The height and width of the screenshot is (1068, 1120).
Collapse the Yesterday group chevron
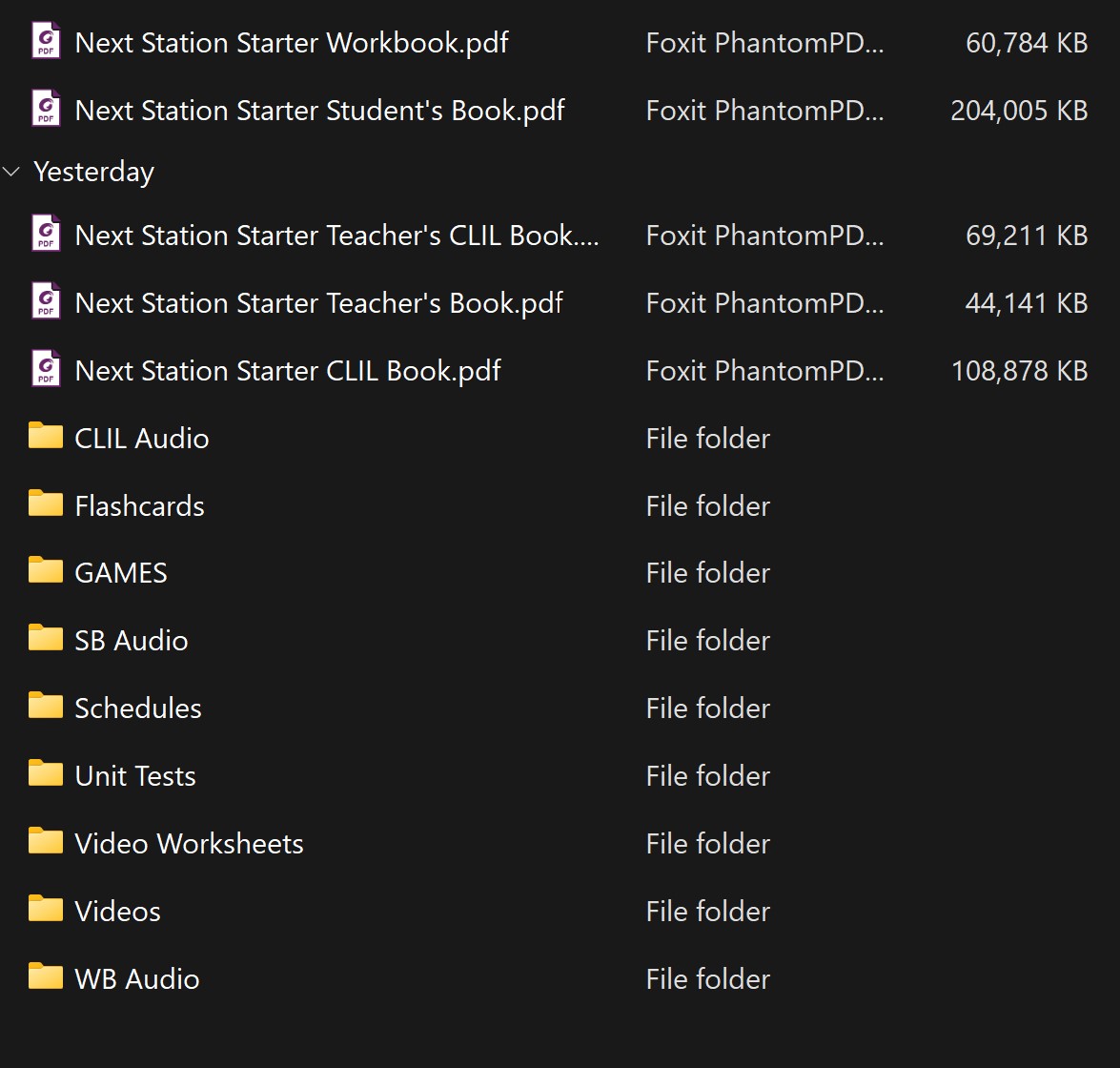coord(11,173)
